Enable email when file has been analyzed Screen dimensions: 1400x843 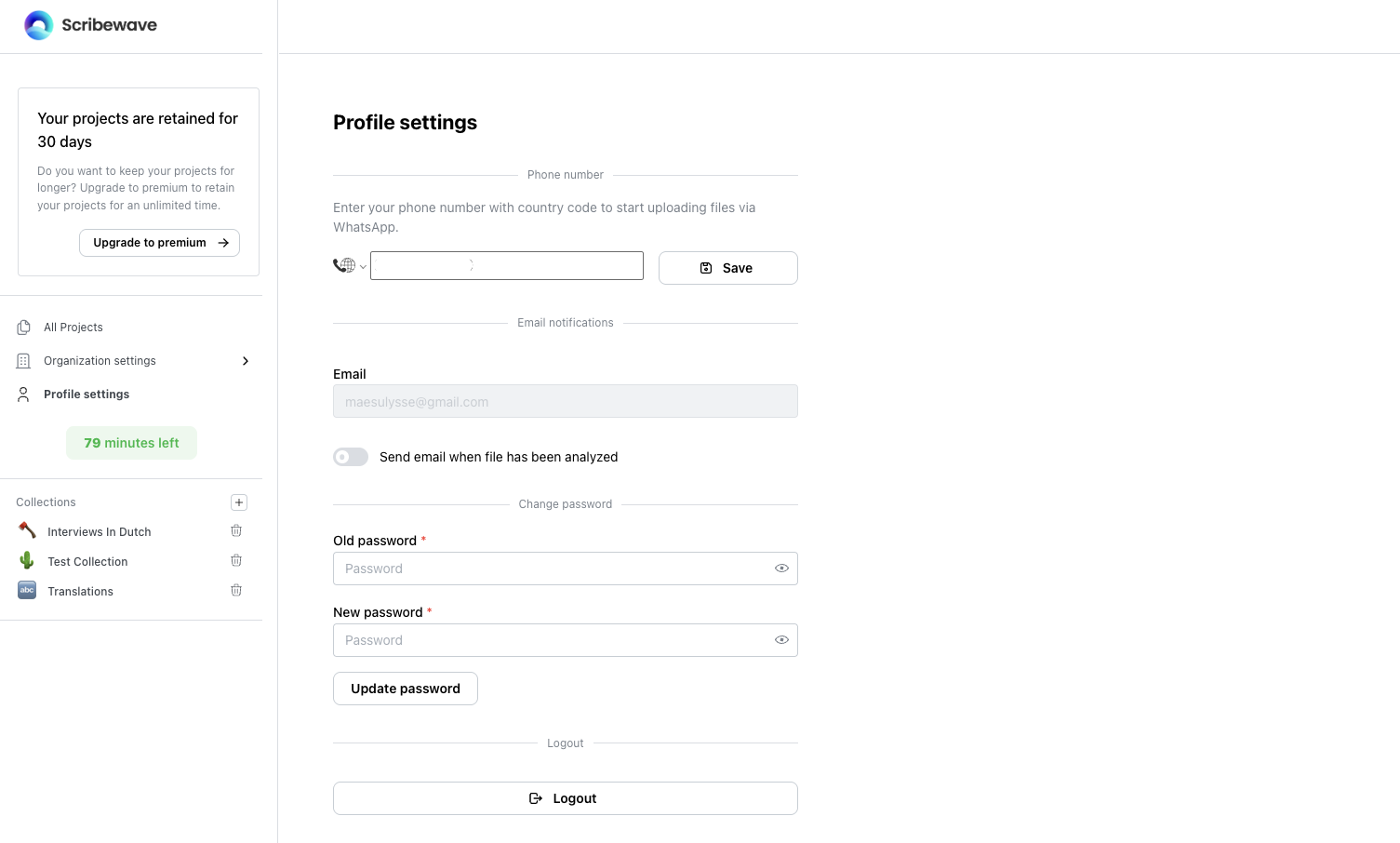[x=351, y=457]
